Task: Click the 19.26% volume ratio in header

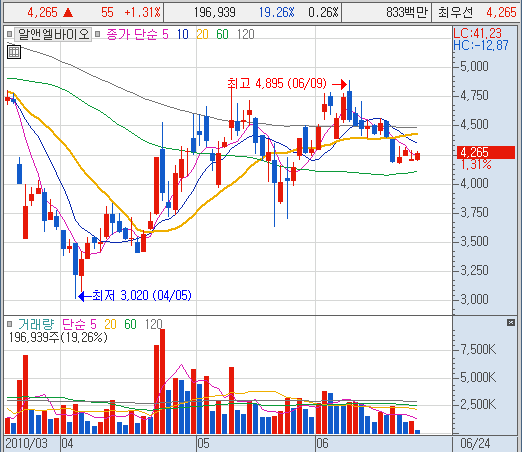Action: pos(276,13)
